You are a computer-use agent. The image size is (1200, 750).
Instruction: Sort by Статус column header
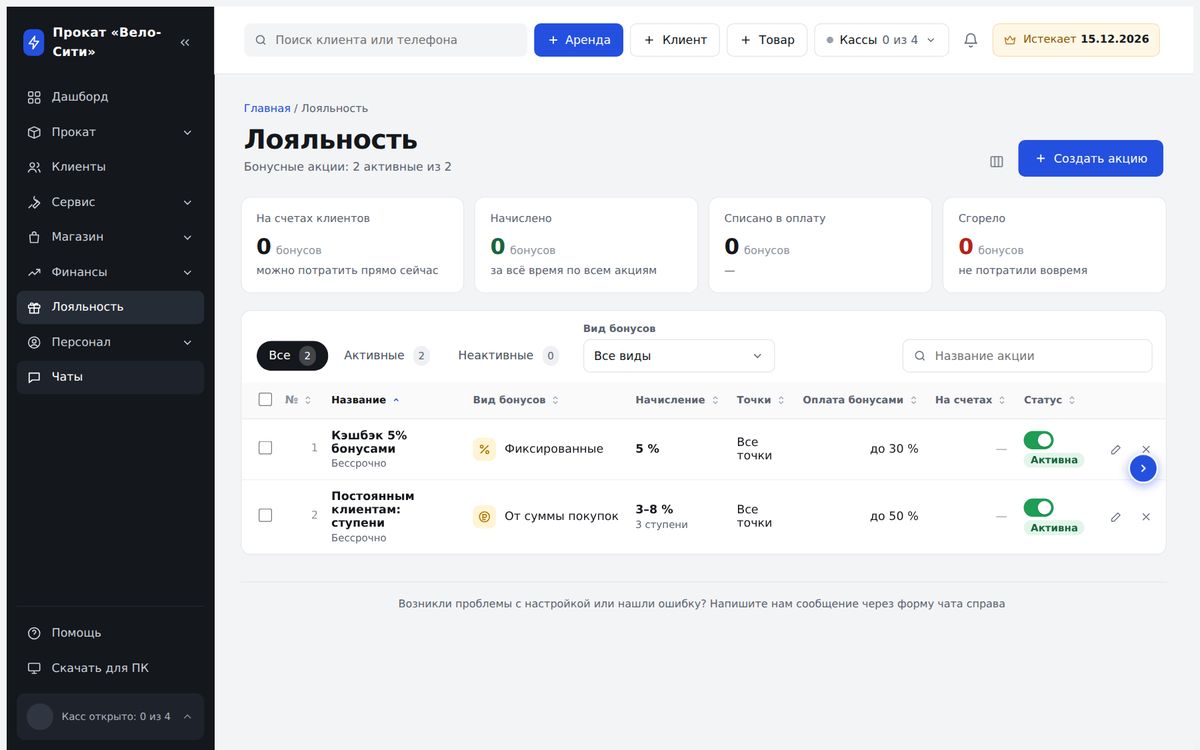[1049, 400]
